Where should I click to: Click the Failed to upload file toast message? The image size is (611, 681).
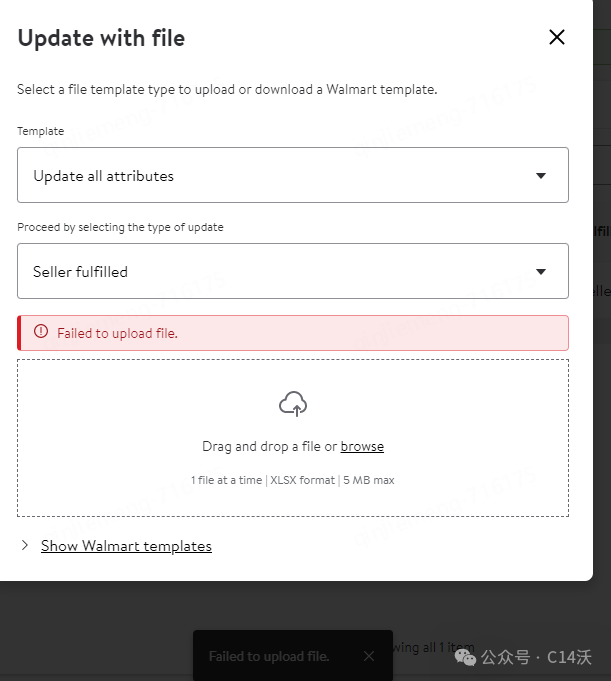tap(269, 657)
